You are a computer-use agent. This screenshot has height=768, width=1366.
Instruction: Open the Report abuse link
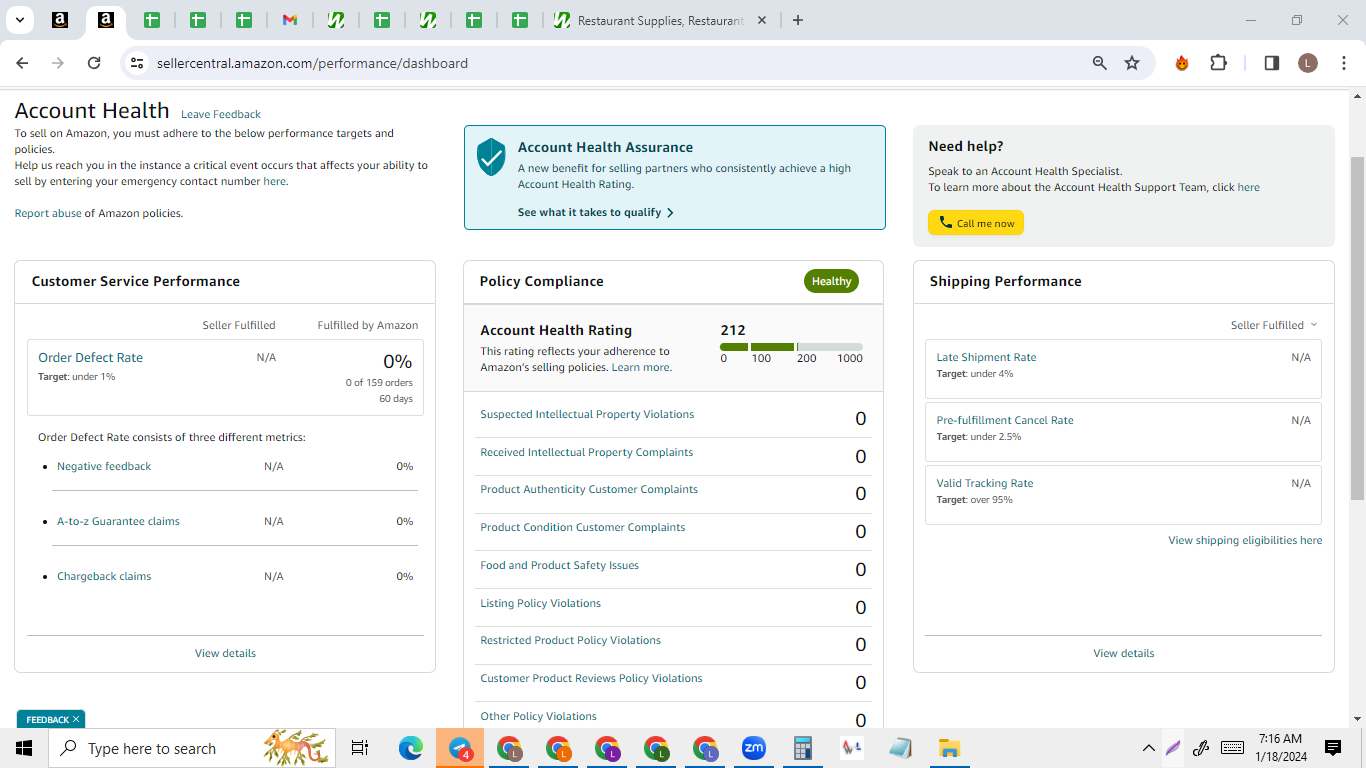[x=48, y=213]
